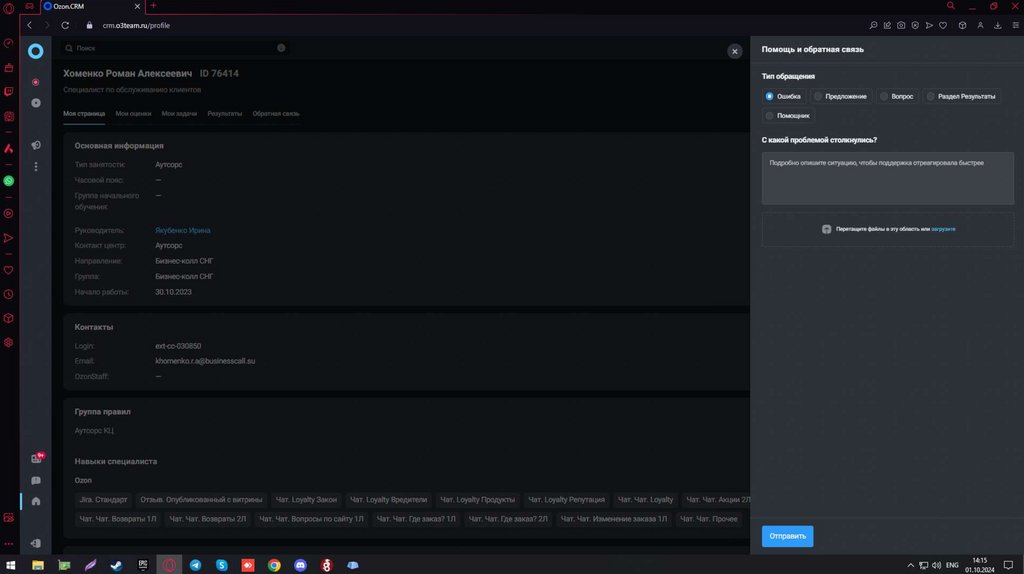Screen dimensions: 1024x574
Task: Open WhatsApp in Opera sidebar
Action: coord(8,181)
